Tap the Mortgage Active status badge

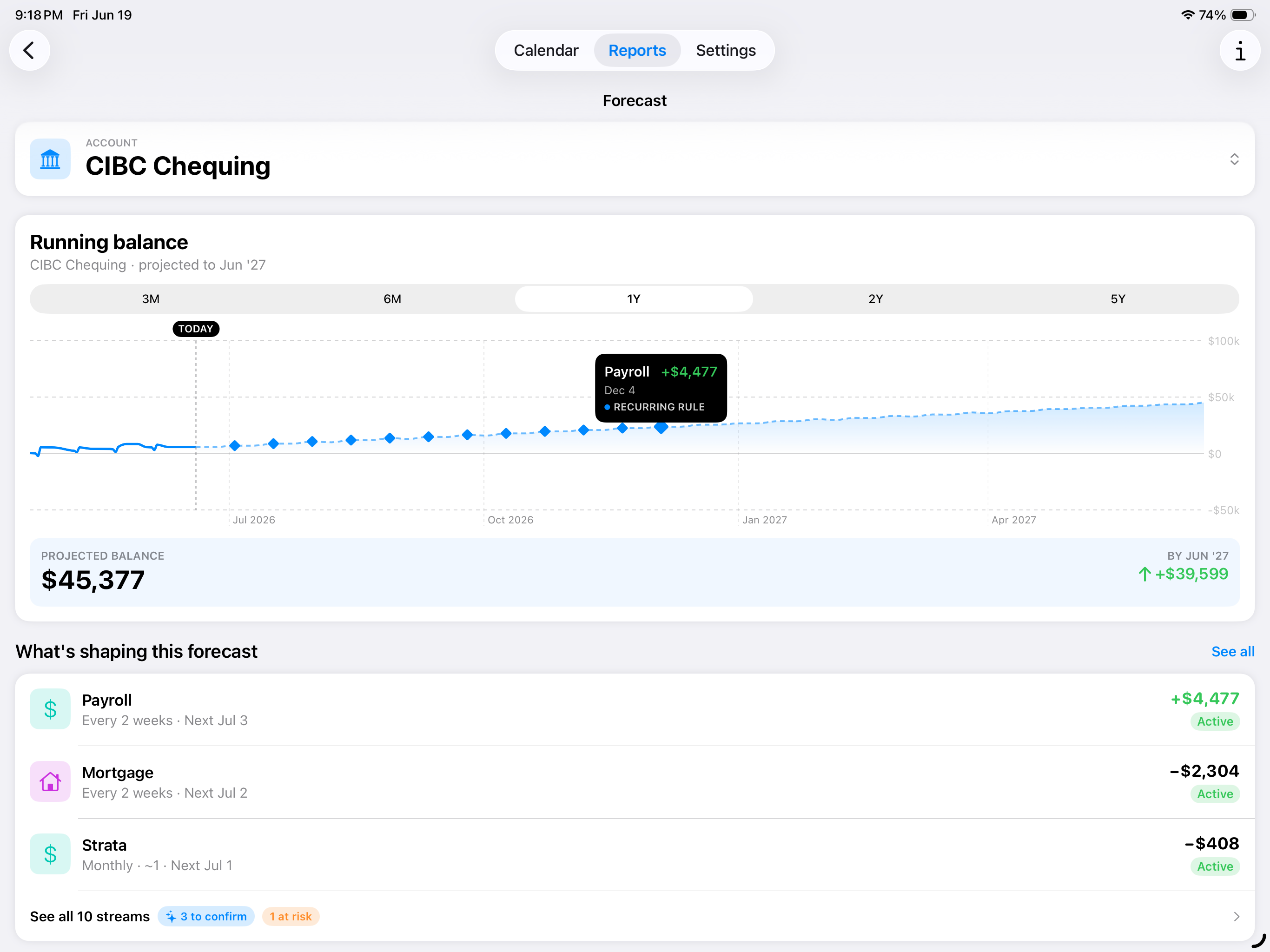tap(1215, 794)
